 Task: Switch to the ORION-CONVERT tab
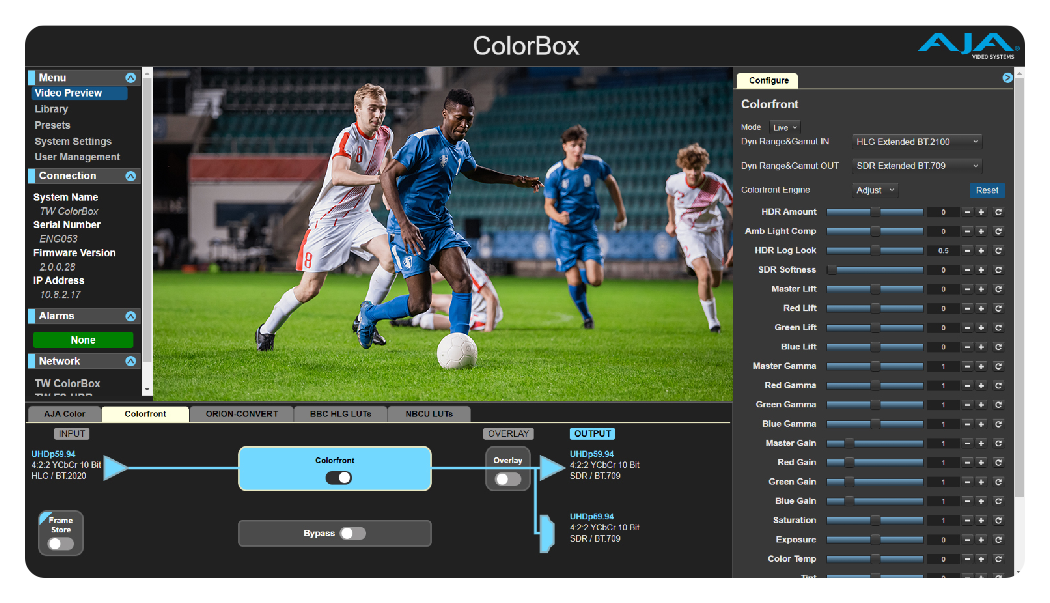[242, 414]
